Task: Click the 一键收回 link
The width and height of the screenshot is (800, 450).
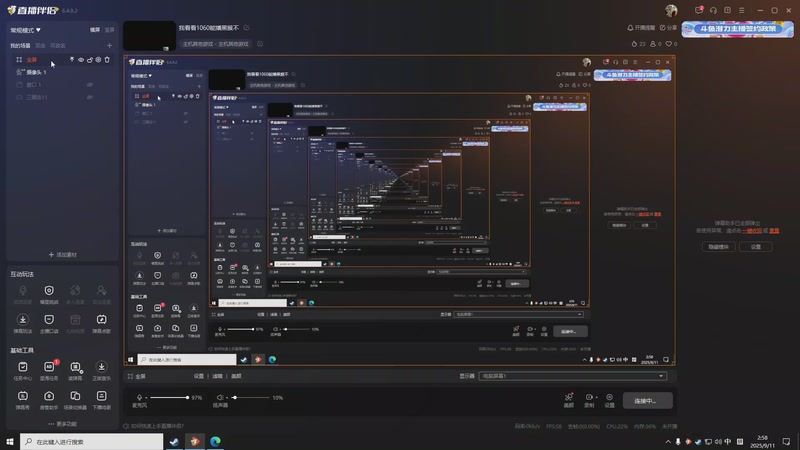Action: coord(752,231)
